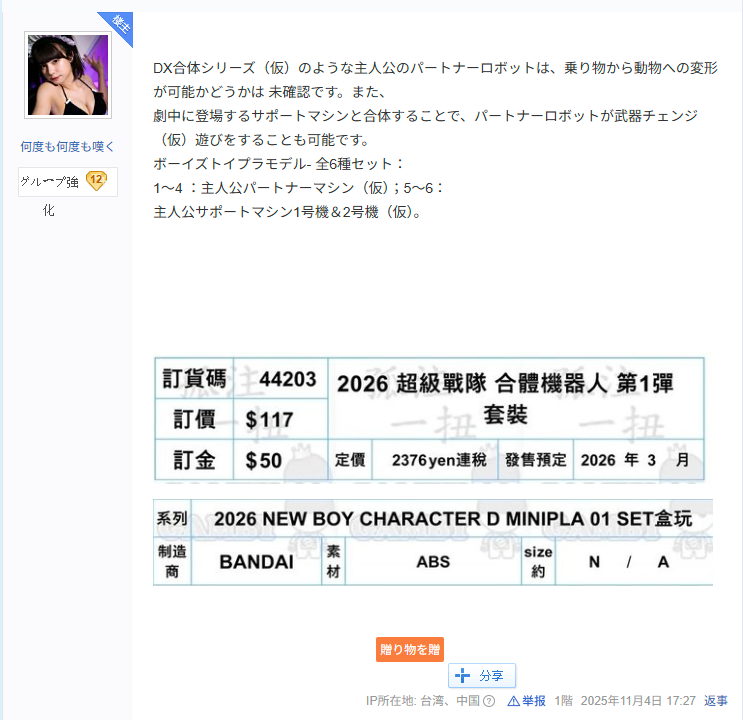Reply to the post with 返事
Viewport: 743px width, 720px height.
click(x=716, y=701)
